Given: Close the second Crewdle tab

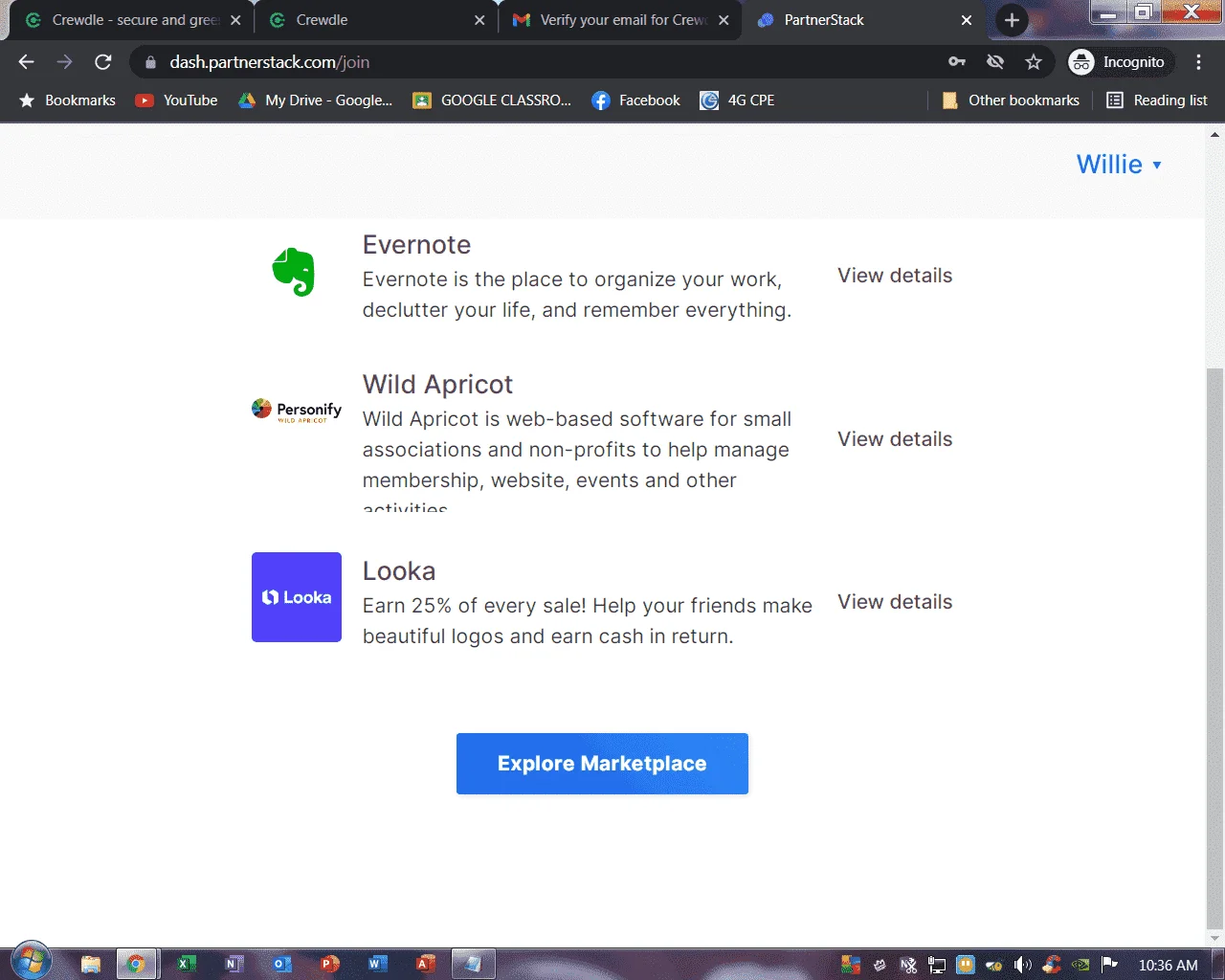Looking at the screenshot, I should pyautogui.click(x=479, y=20).
